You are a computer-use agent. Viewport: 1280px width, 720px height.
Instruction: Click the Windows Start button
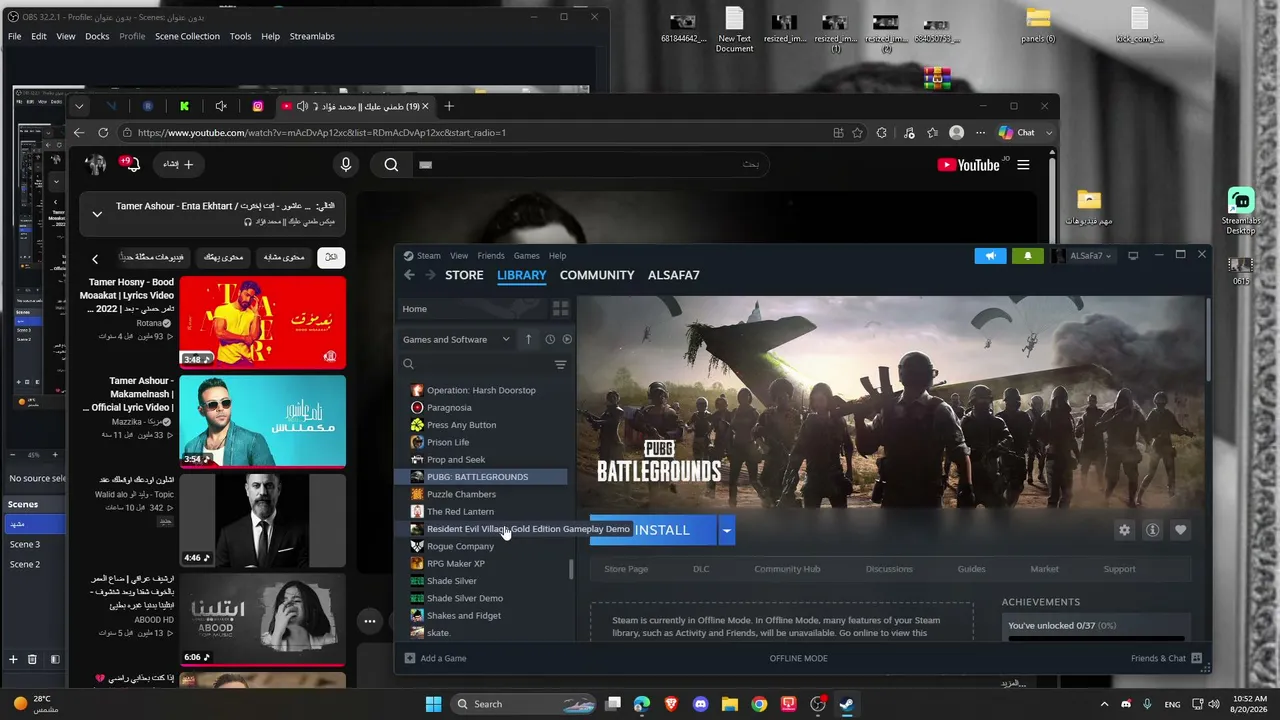tap(433, 704)
